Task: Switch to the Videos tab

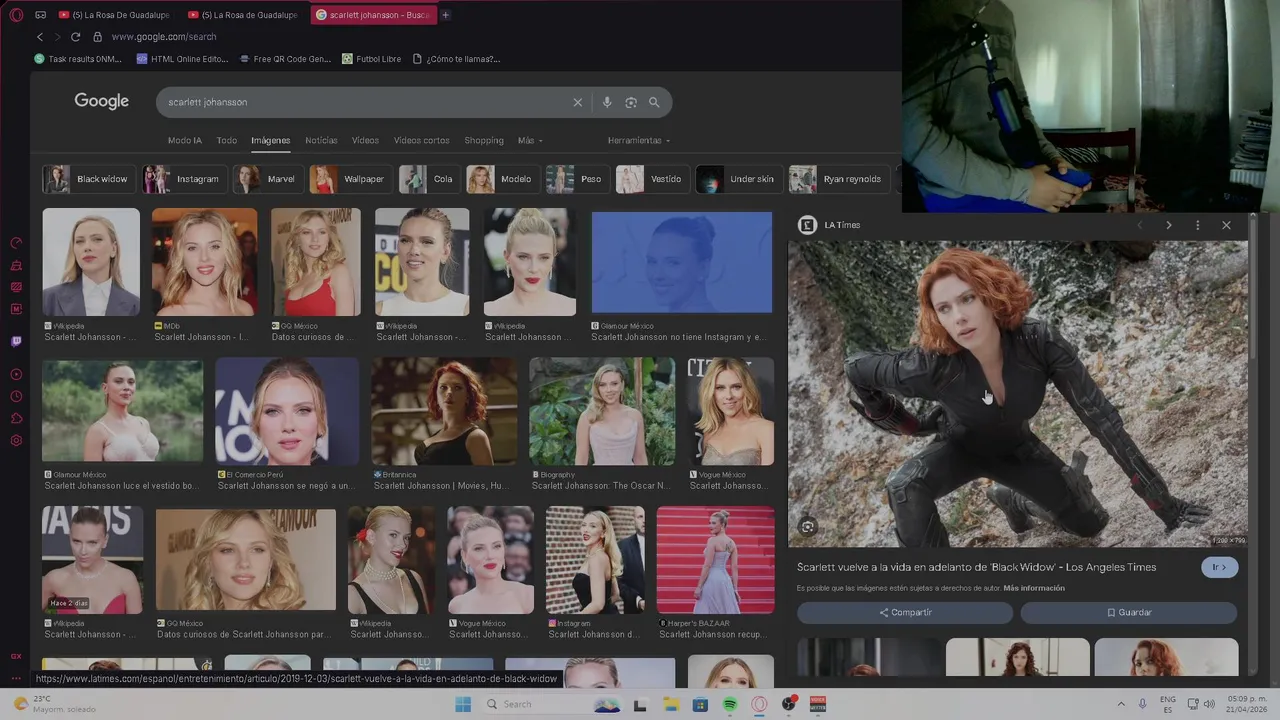Action: [x=365, y=140]
